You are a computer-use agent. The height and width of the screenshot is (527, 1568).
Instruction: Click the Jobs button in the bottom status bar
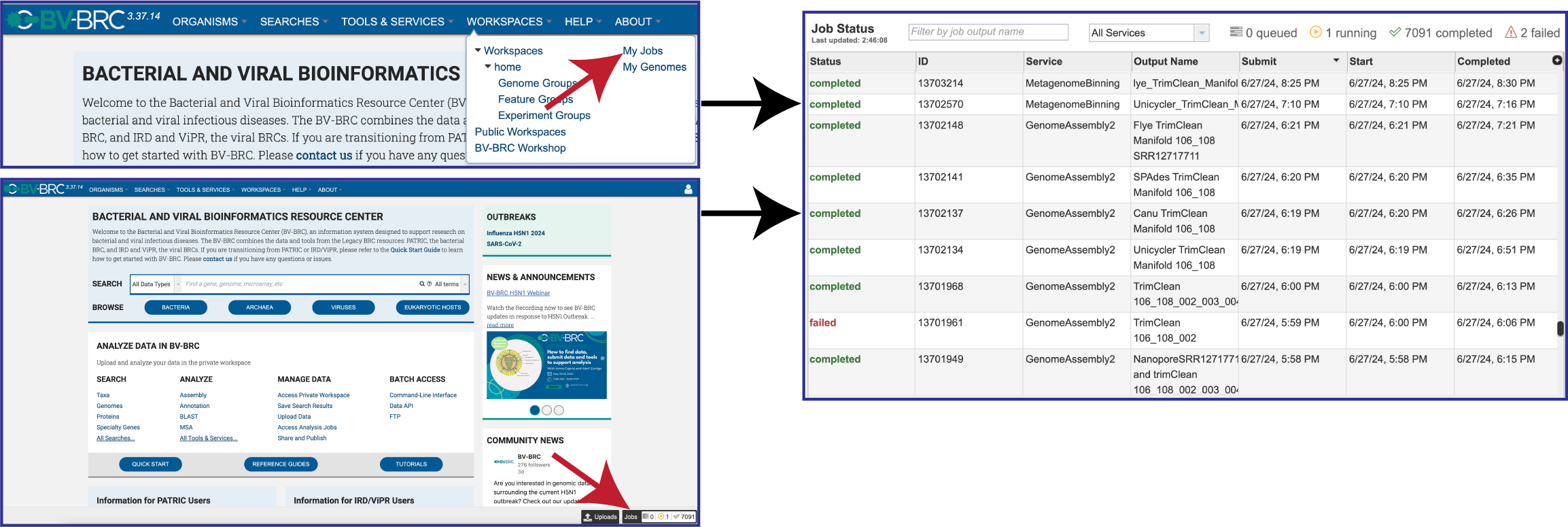tap(631, 517)
